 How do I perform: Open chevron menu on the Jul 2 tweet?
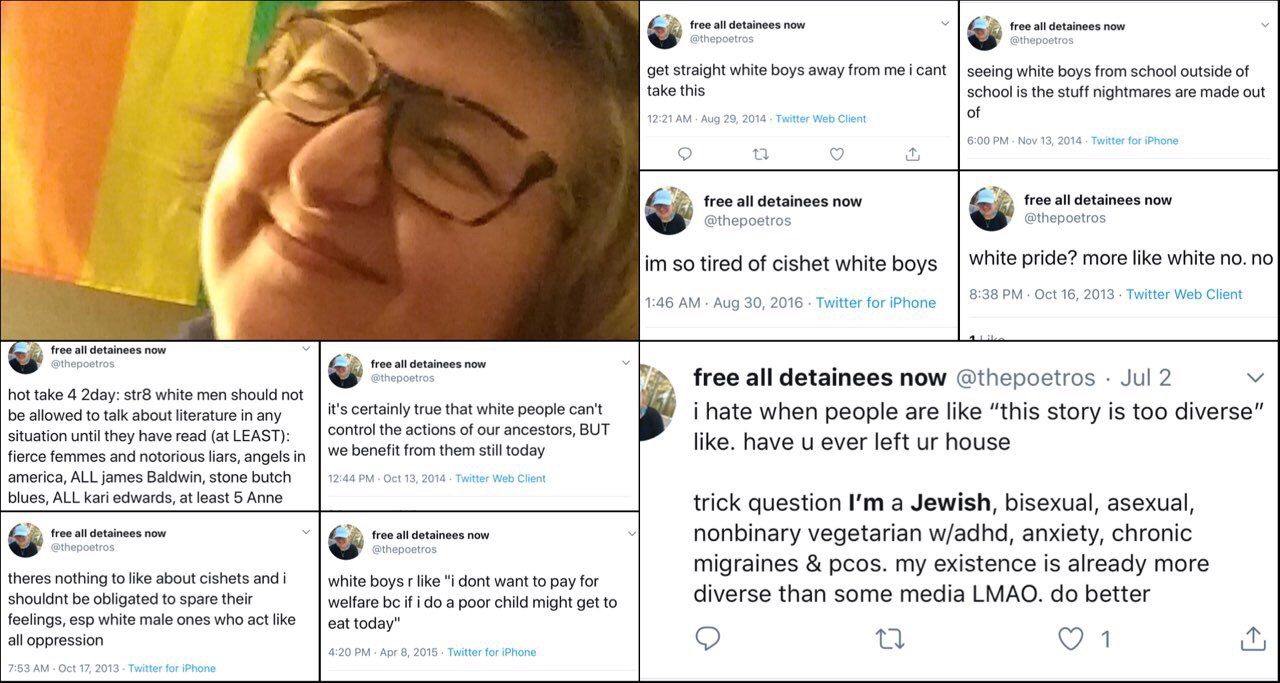pos(1255,378)
